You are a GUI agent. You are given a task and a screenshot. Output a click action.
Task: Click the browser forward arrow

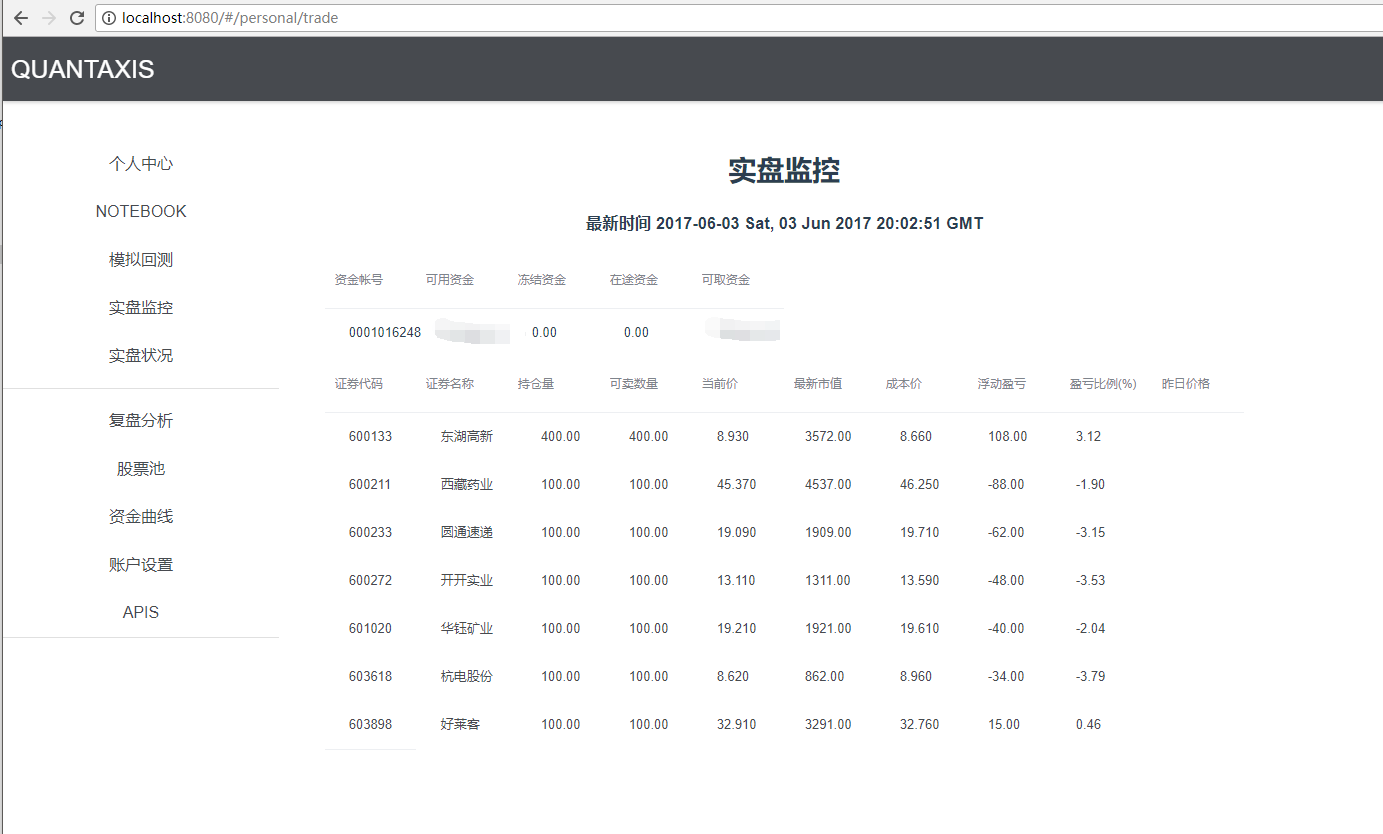tap(48, 17)
